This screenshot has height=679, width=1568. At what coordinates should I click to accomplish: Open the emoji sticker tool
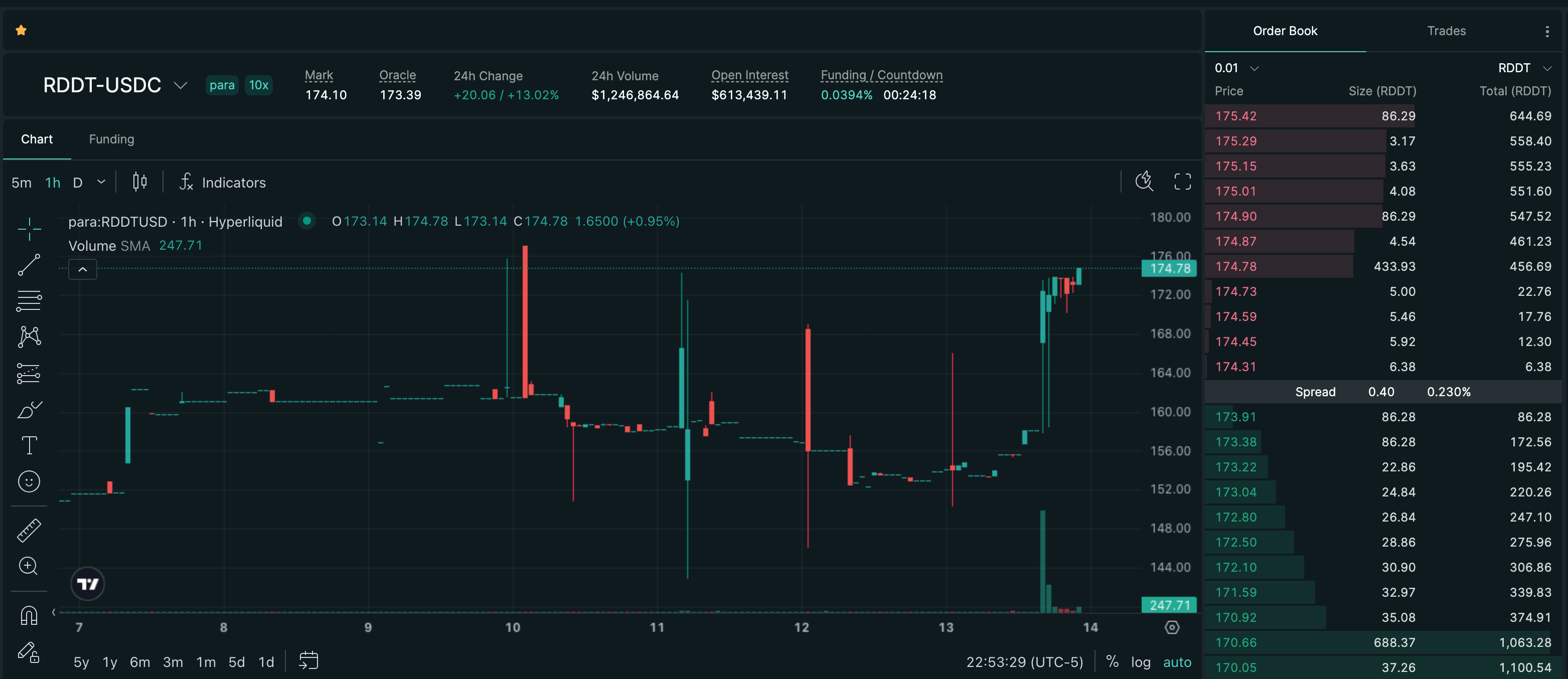click(x=29, y=482)
